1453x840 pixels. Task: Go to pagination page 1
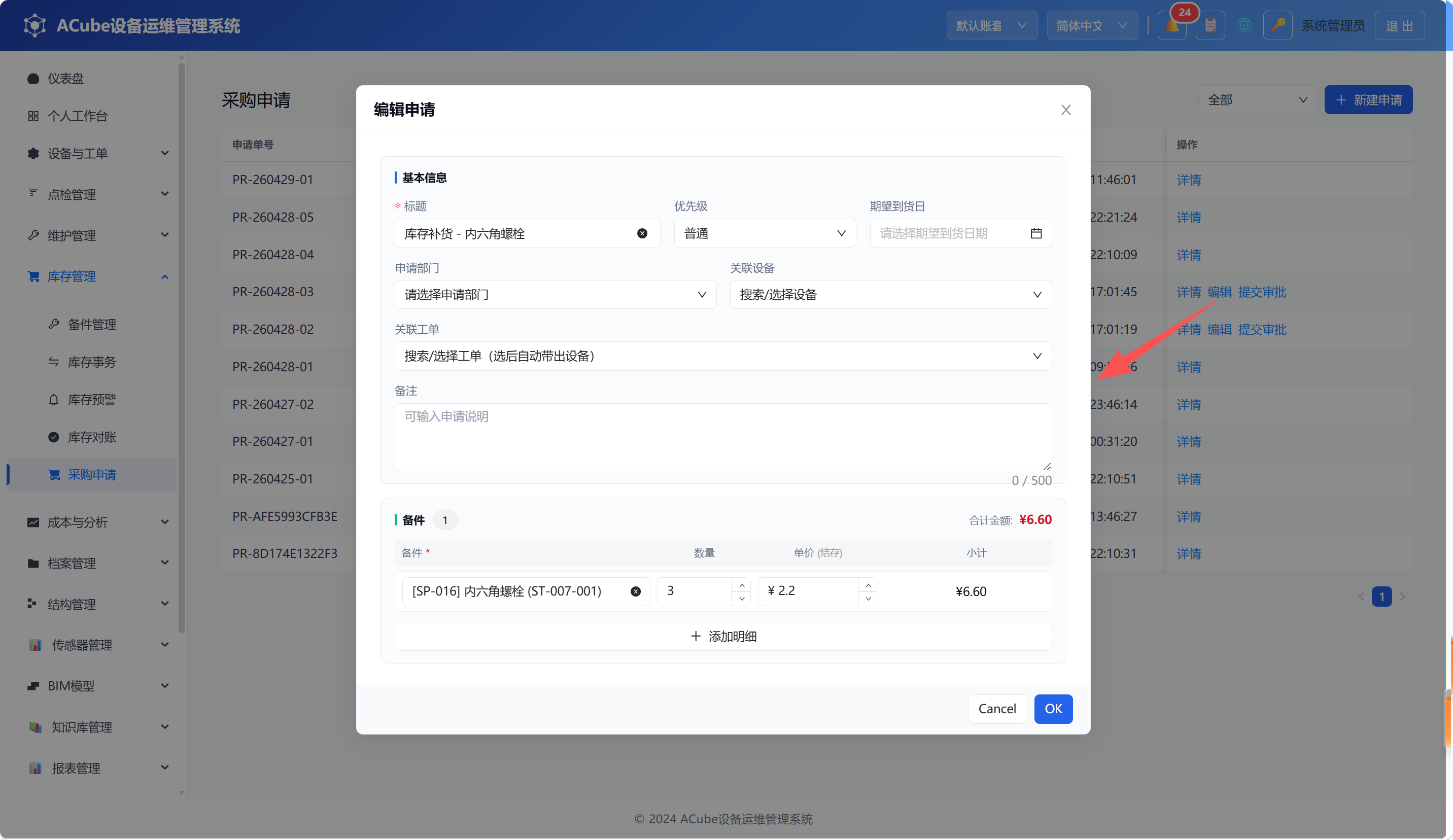click(1381, 597)
